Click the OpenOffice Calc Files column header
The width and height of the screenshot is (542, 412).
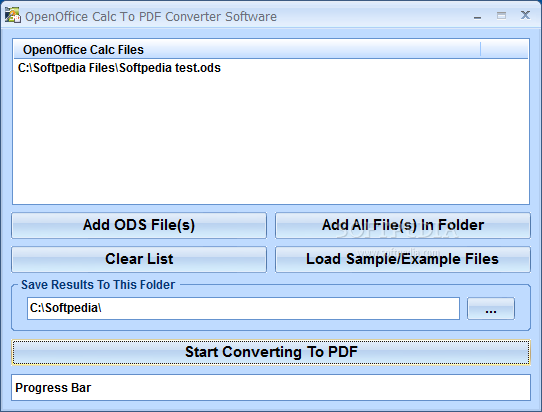(247, 50)
